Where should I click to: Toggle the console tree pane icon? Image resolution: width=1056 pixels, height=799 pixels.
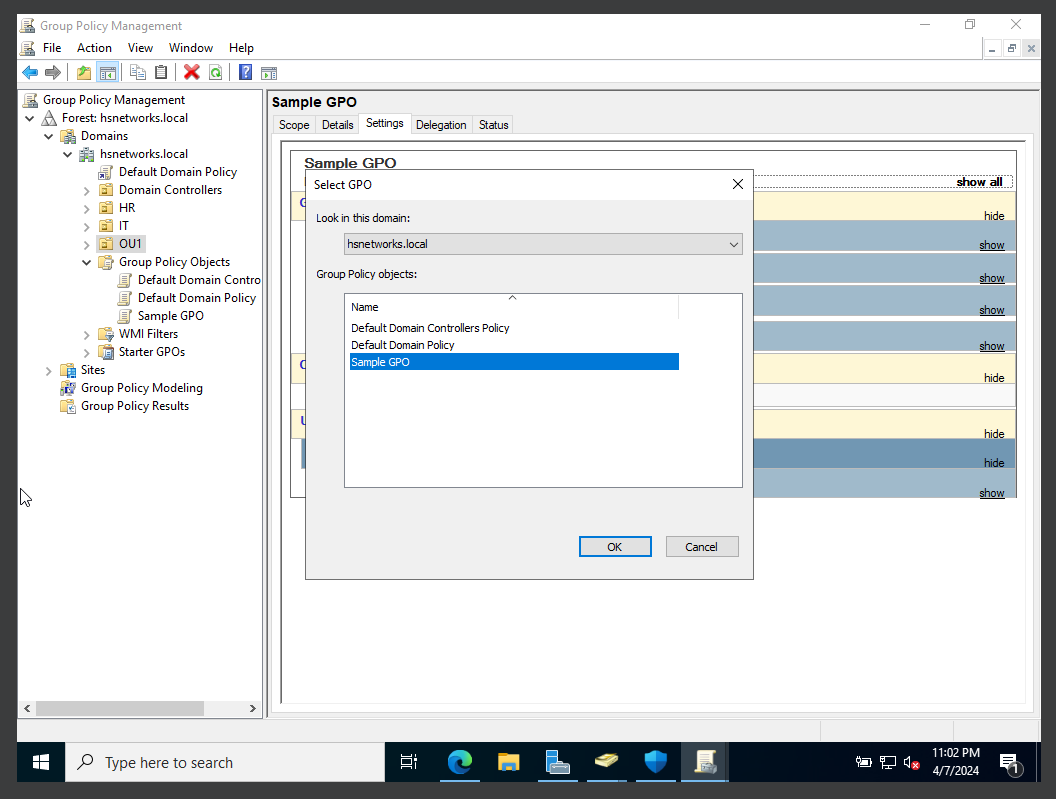[x=107, y=71]
